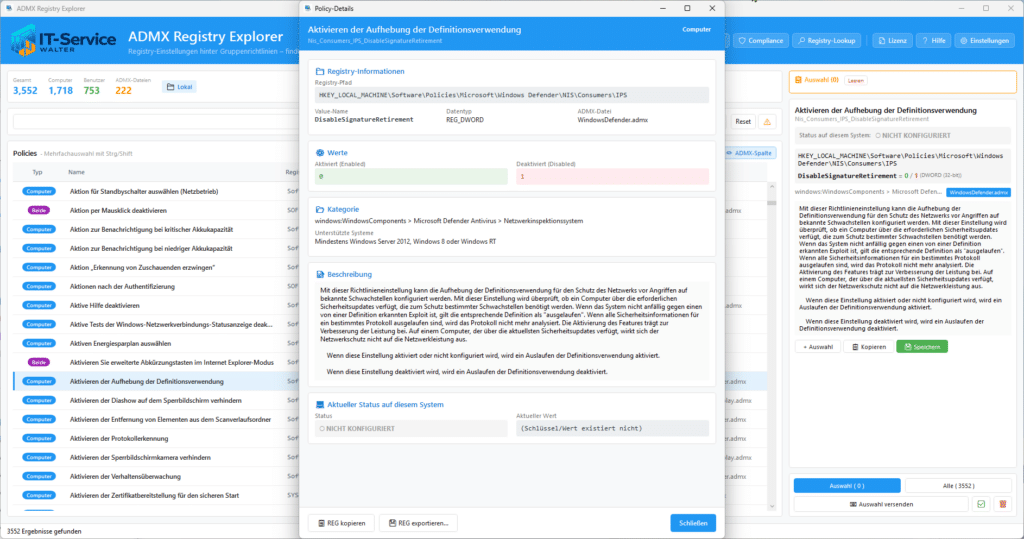The width and height of the screenshot is (1024, 539).
Task: Open the Compliance shield button
Action: 760,41
